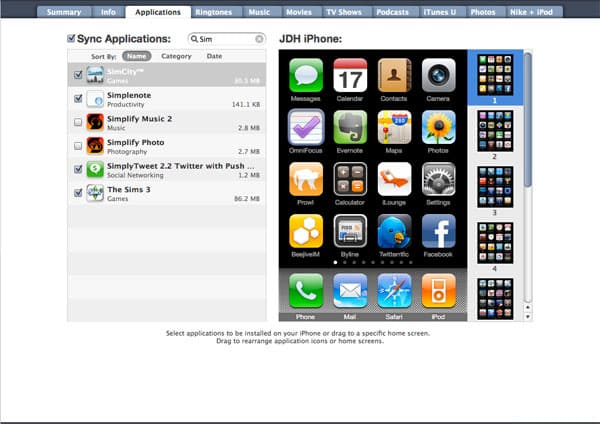Open the Messages app icon

point(306,75)
